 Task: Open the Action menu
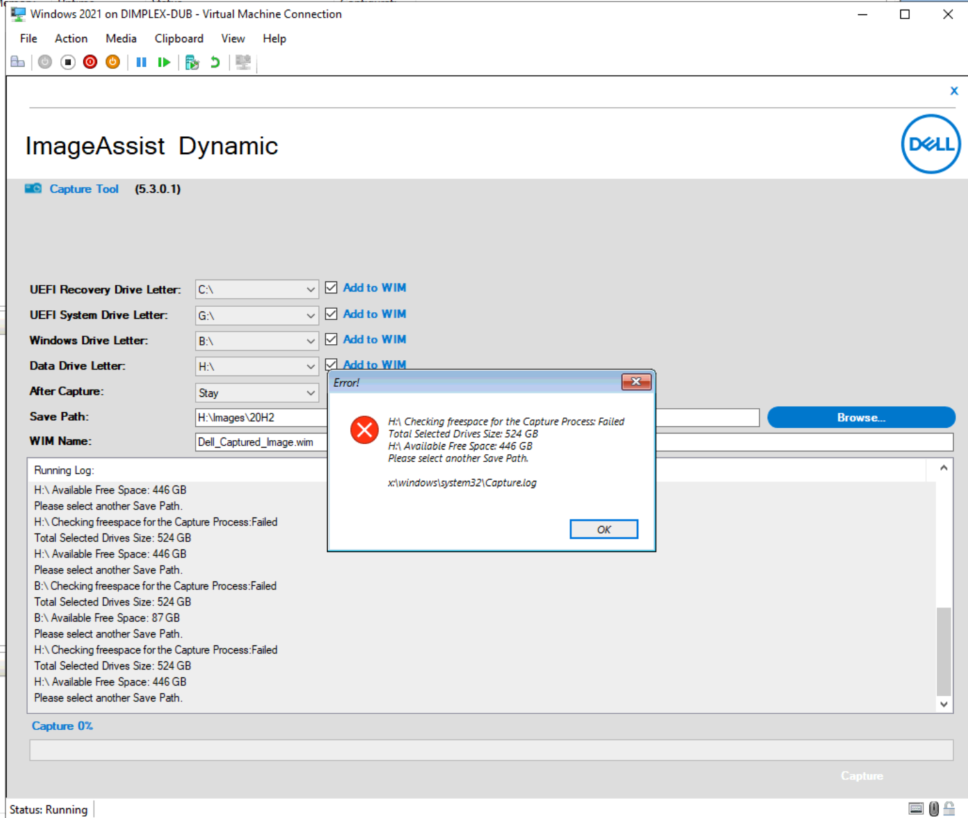coord(71,38)
